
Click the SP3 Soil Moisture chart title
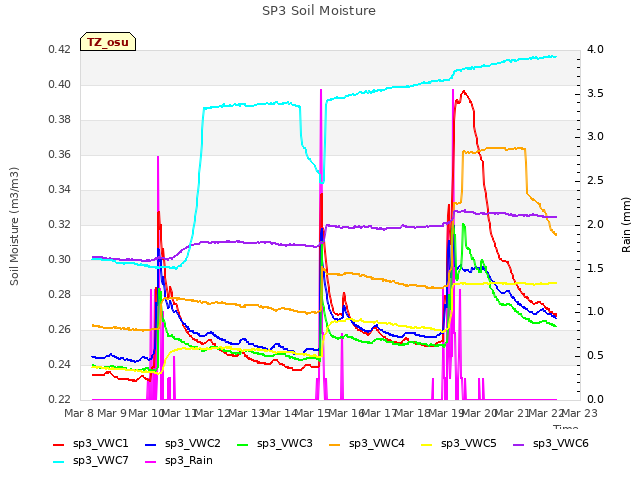point(319,11)
